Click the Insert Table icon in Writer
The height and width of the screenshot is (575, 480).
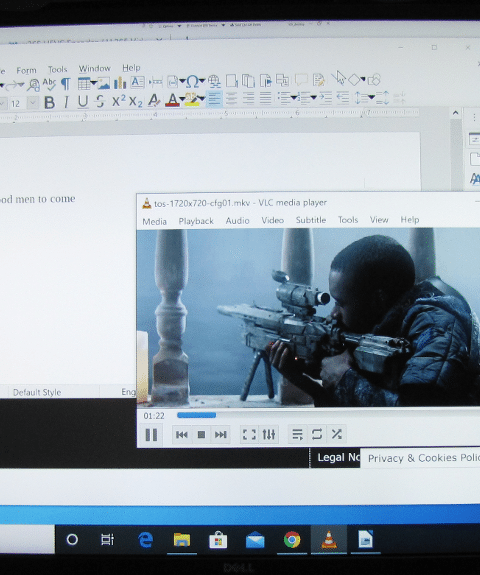84,83
